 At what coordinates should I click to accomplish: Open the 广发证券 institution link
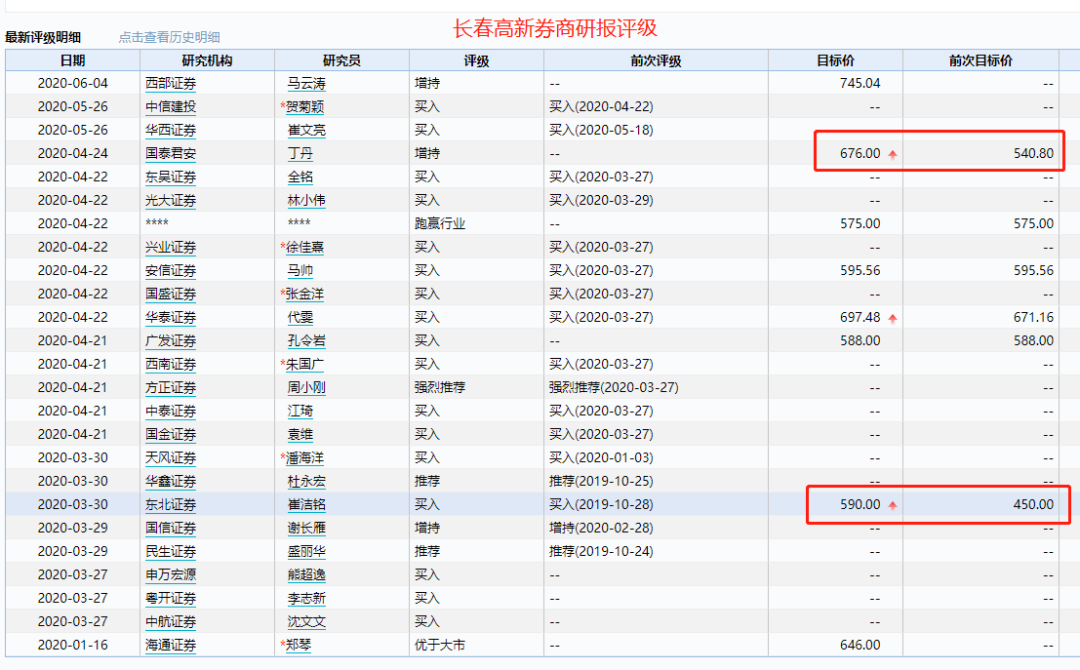coord(171,341)
